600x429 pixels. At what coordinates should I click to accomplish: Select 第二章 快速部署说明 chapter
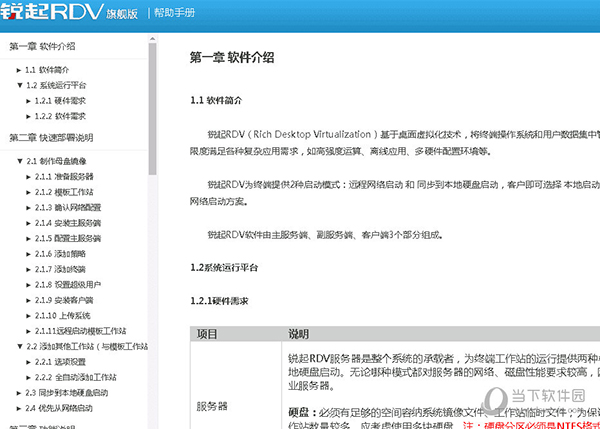click(50, 137)
